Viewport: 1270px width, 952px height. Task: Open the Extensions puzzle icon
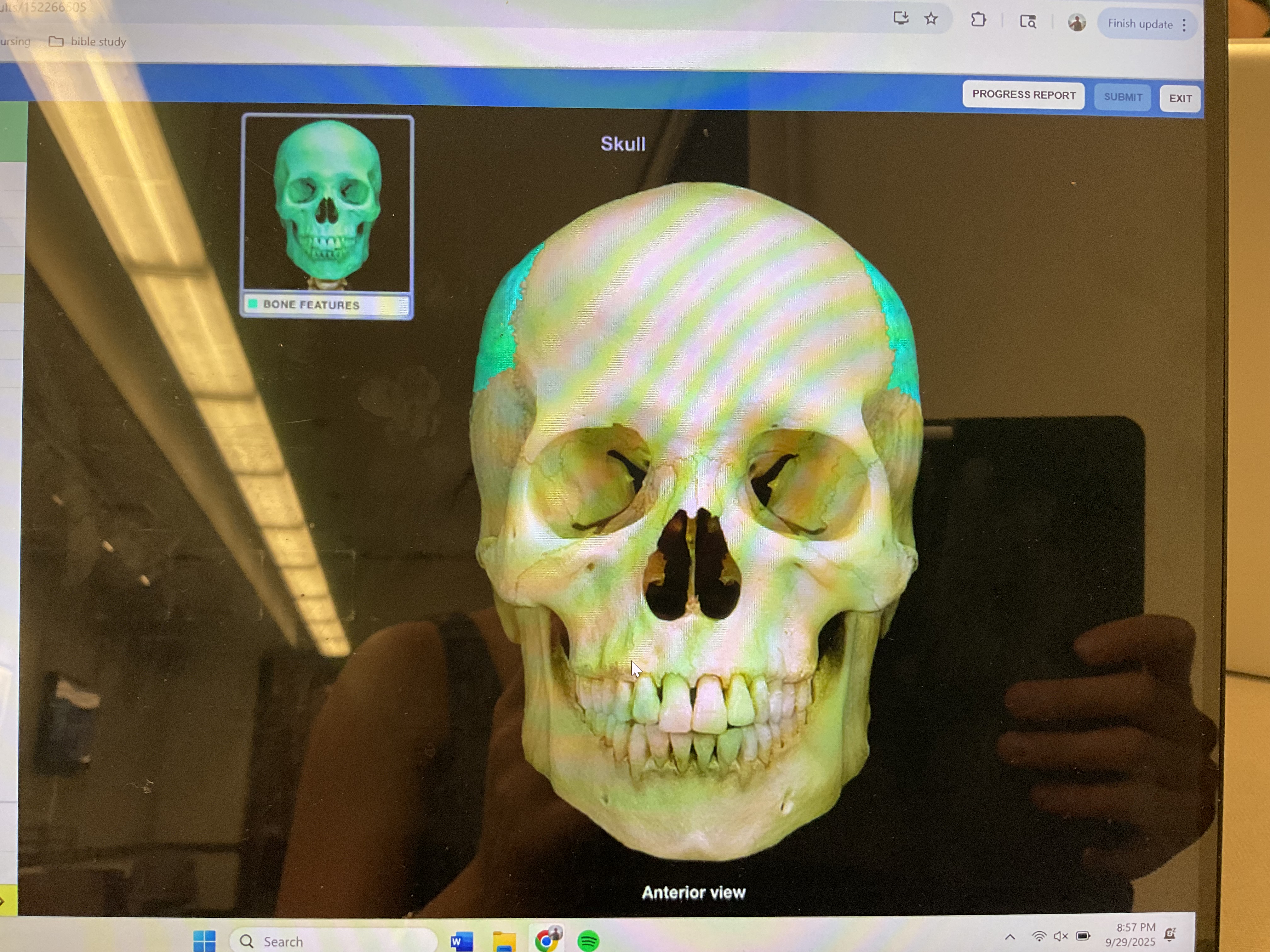(x=978, y=20)
